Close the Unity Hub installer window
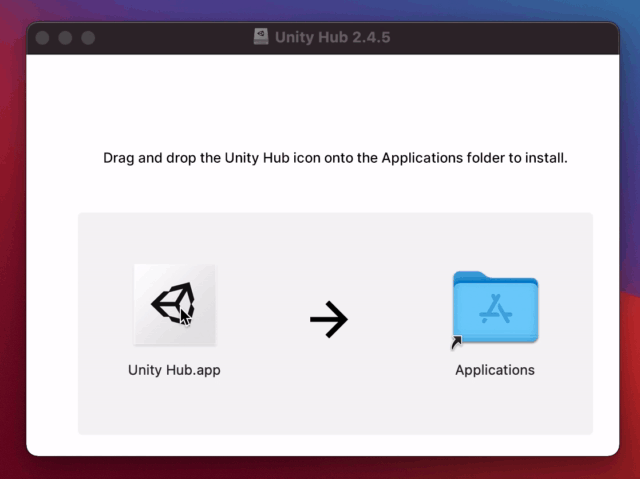This screenshot has width=640, height=479. (42, 38)
